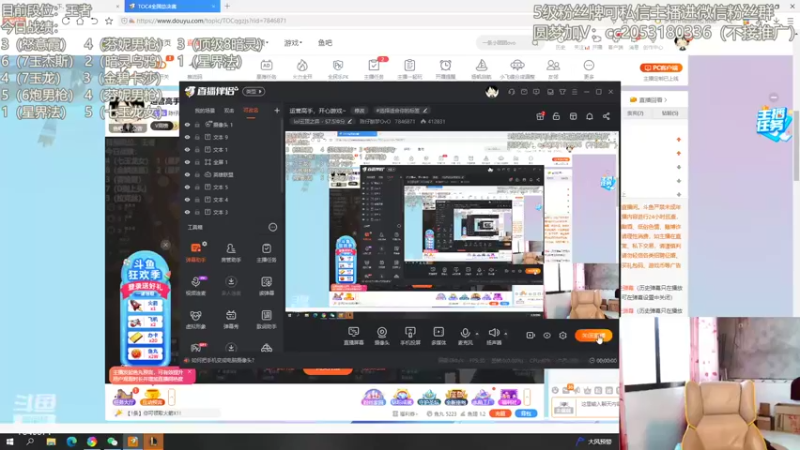
Task: Expand the 工具箱 more options circle
Action: click(x=273, y=227)
